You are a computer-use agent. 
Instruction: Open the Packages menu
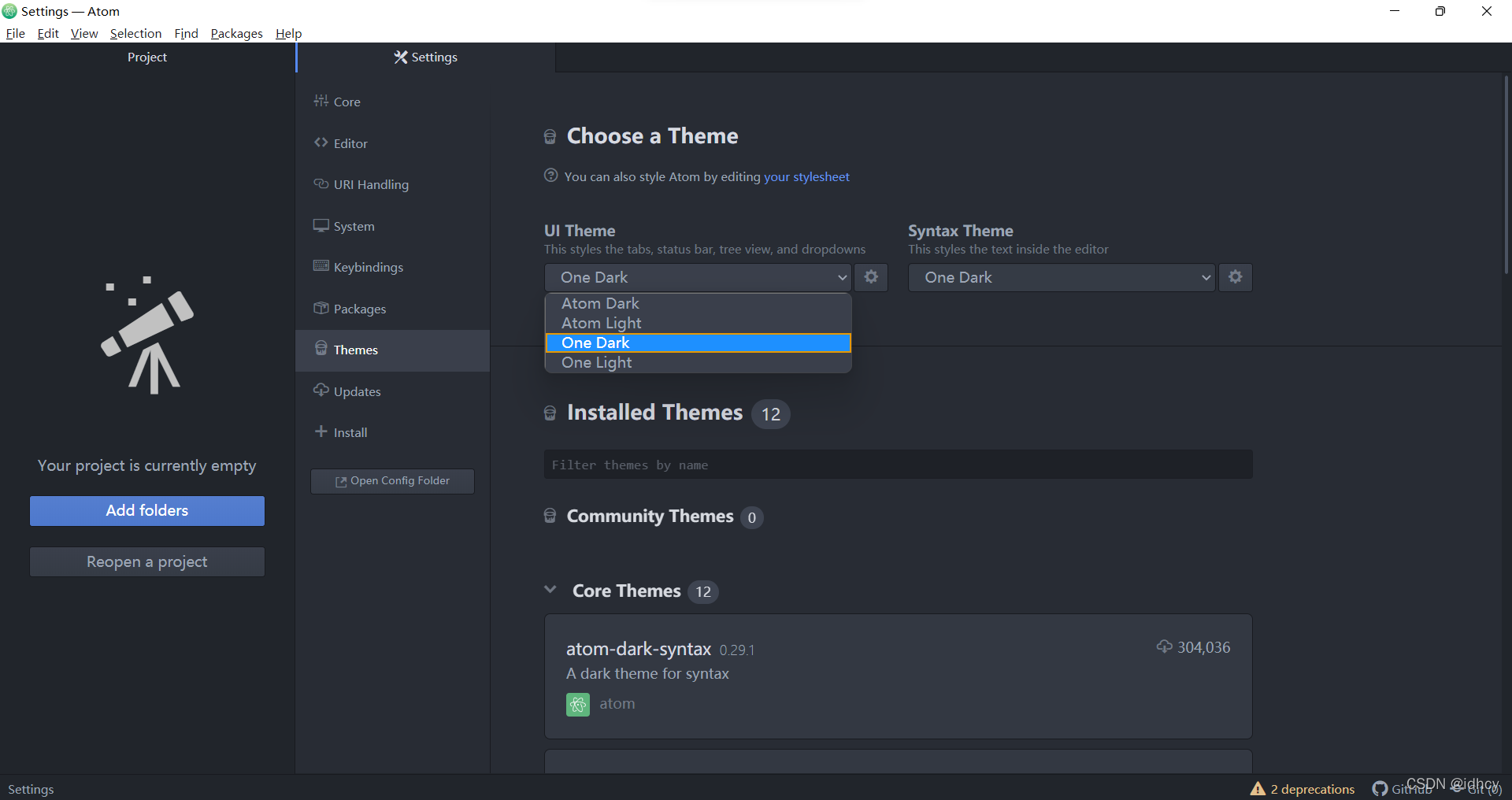236,33
